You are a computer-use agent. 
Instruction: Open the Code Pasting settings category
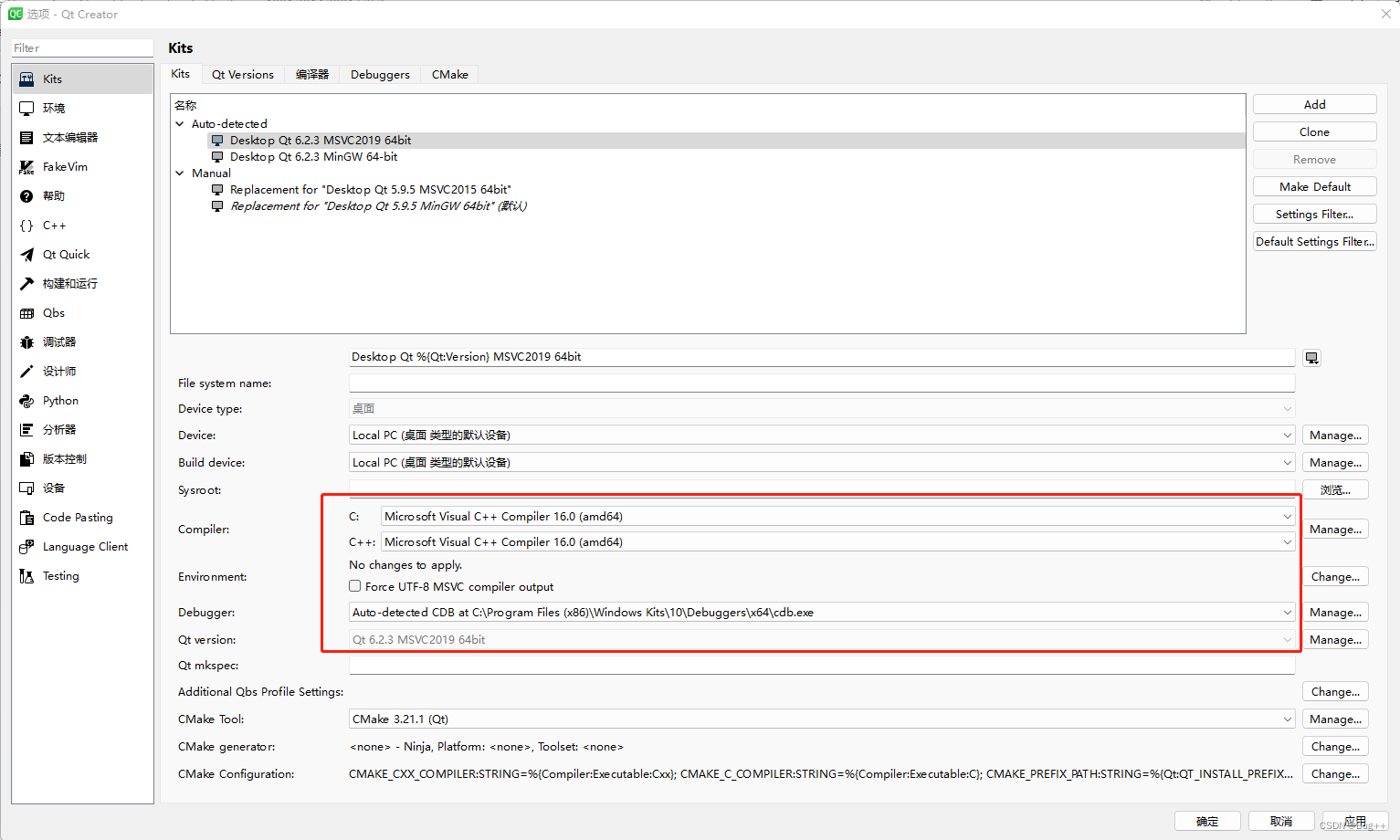(x=82, y=517)
